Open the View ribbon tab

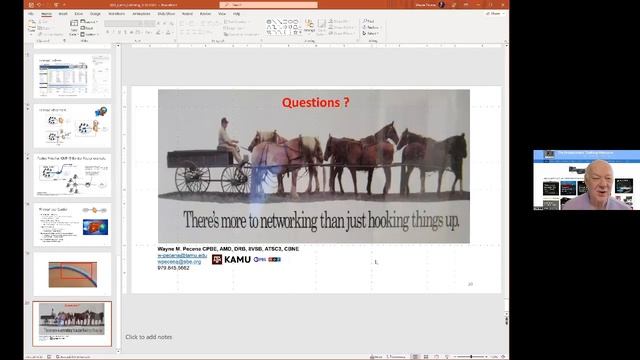click(222, 14)
